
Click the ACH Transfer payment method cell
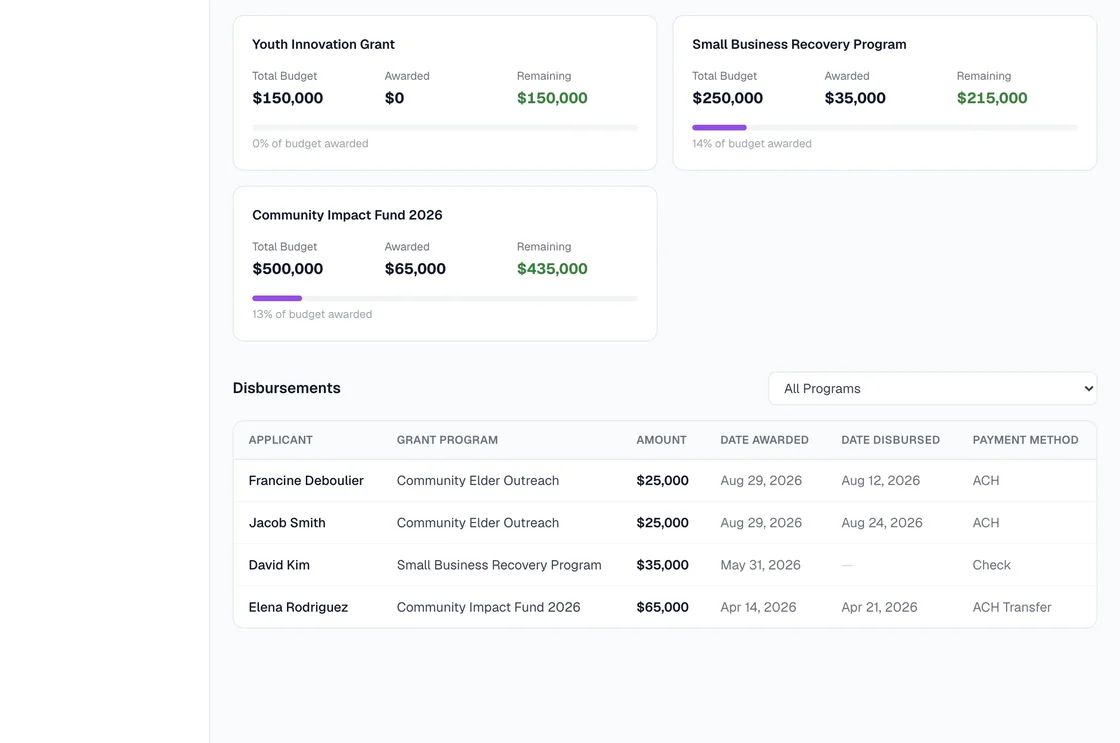(1011, 607)
